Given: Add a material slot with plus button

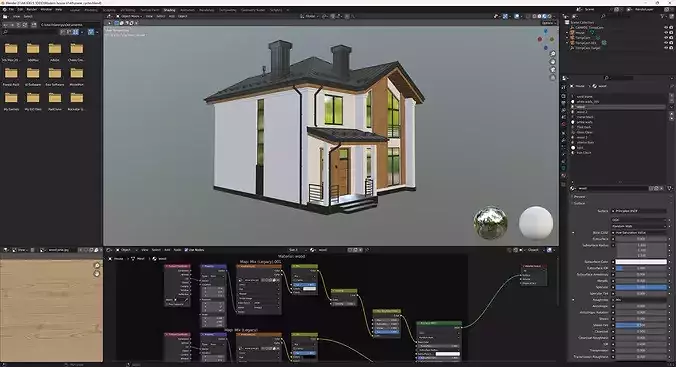Looking at the screenshot, I should (x=671, y=97).
